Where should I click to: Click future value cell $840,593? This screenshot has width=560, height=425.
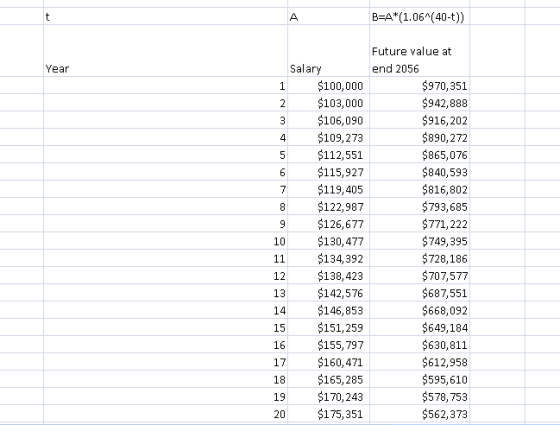pyautogui.click(x=419, y=172)
